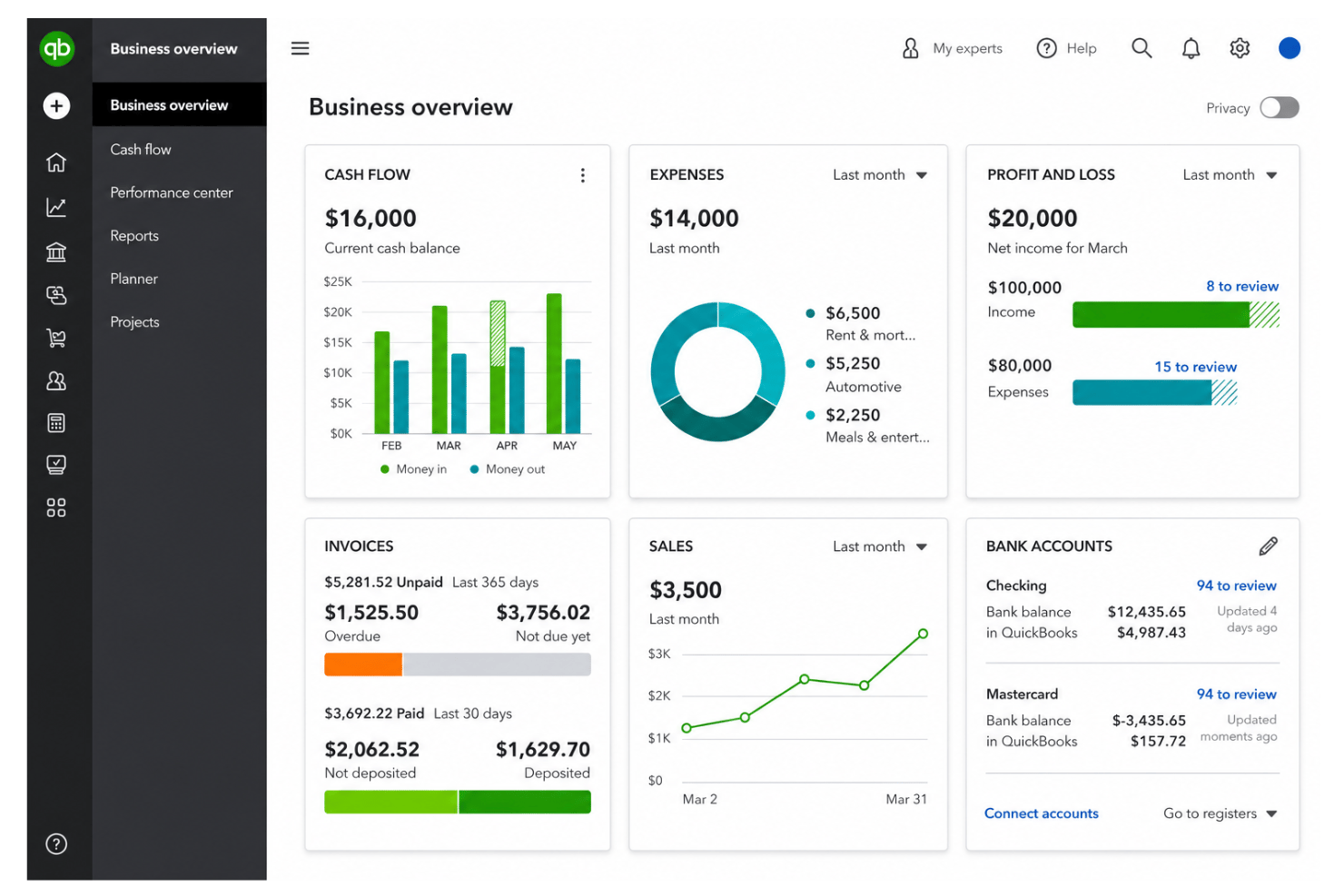Click the $2,062.52 Not deposited amount
The height and width of the screenshot is (896, 1344).
tap(371, 750)
